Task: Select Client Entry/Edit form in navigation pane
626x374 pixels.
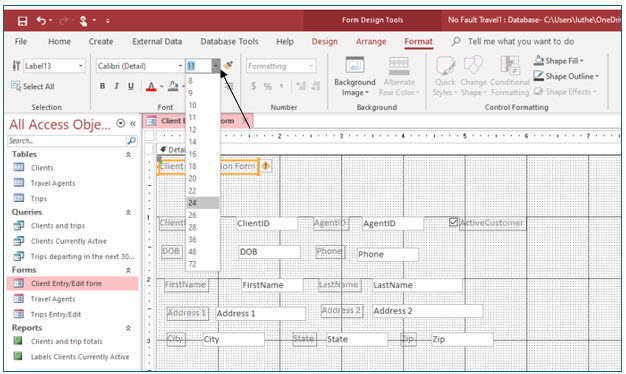Action: point(72,283)
